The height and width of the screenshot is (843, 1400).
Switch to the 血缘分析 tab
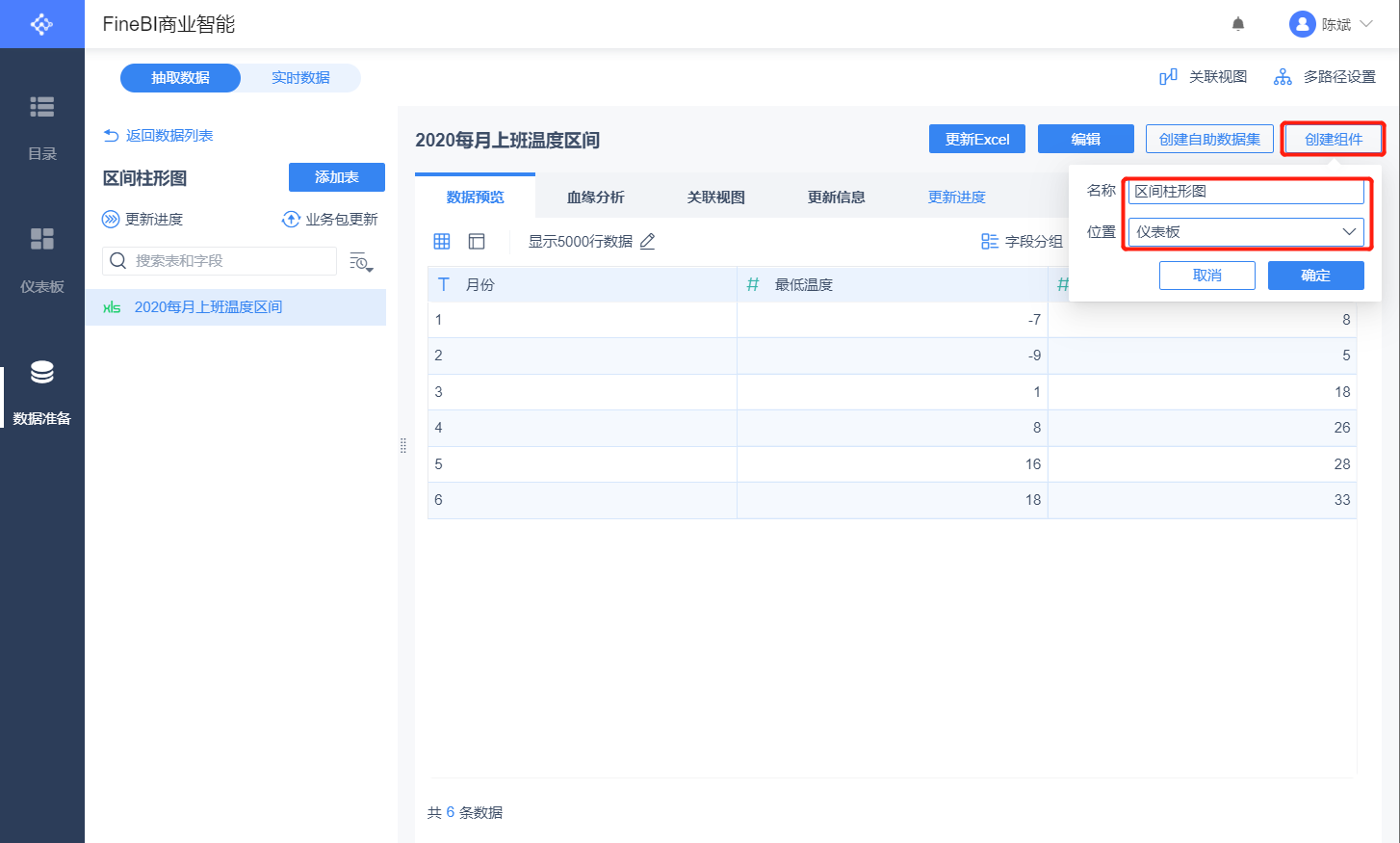coord(596,197)
